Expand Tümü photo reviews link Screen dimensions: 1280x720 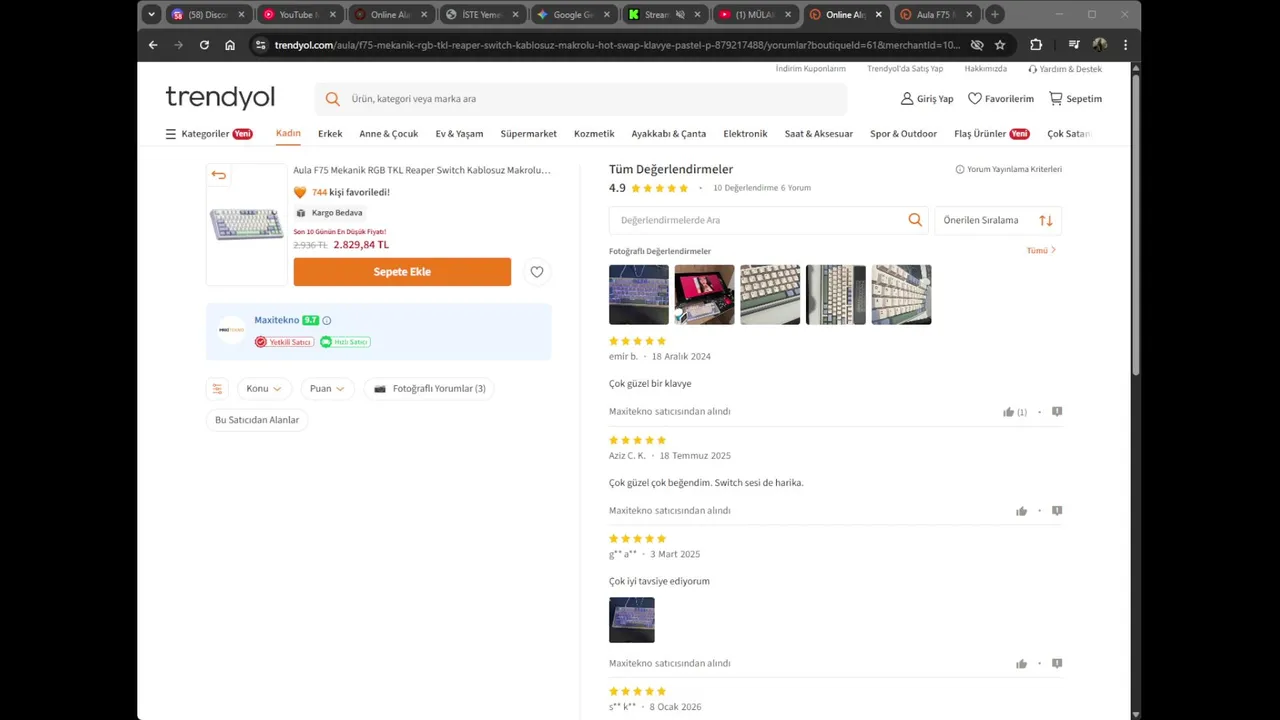click(x=1041, y=251)
